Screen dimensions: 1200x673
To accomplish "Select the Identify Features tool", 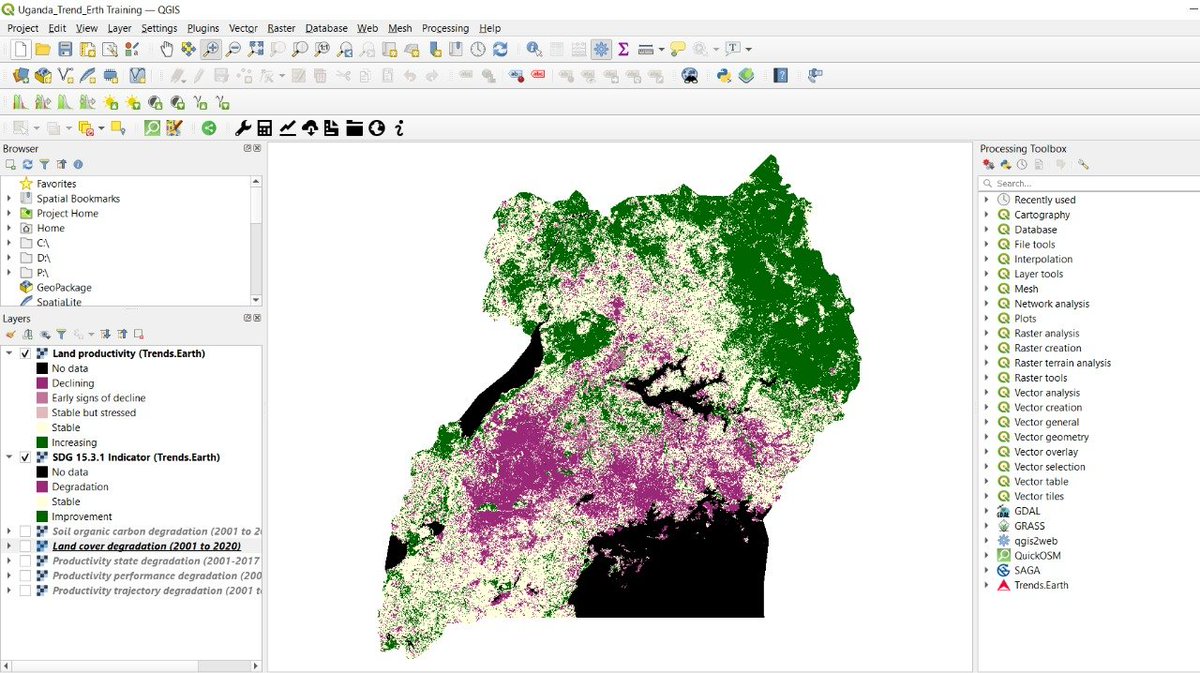I will 535,49.
